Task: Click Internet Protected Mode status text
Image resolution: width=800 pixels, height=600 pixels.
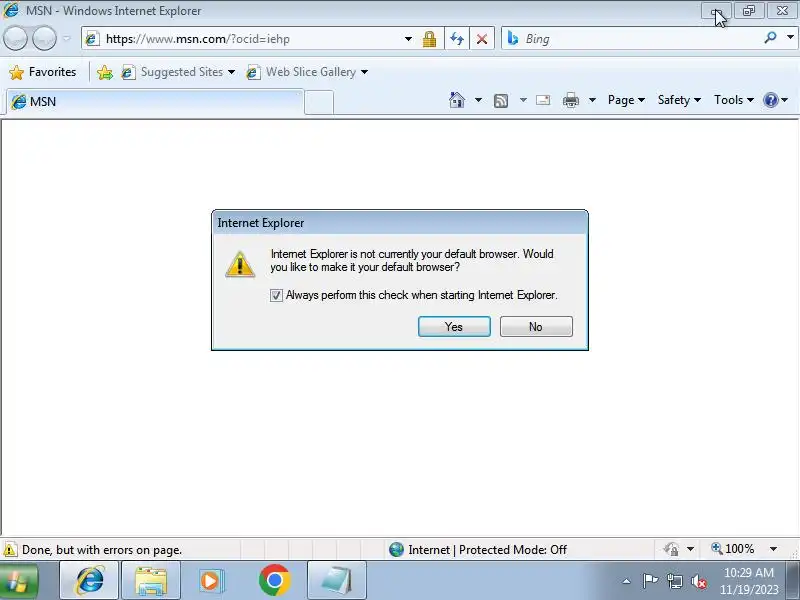Action: (x=487, y=549)
